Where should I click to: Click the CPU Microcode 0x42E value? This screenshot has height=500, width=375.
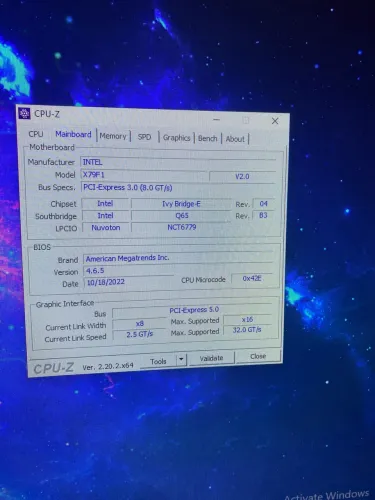[x=252, y=278]
